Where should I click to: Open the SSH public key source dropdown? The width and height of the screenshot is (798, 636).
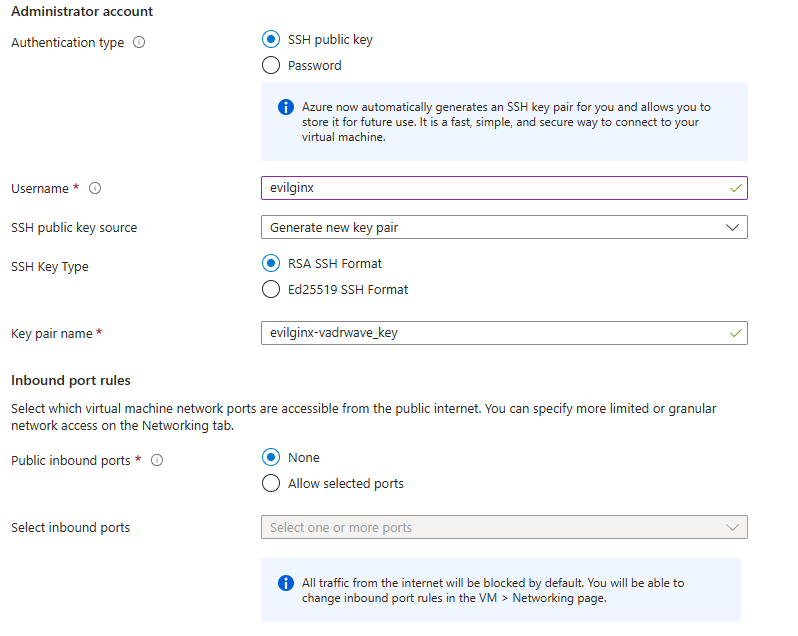click(x=504, y=227)
